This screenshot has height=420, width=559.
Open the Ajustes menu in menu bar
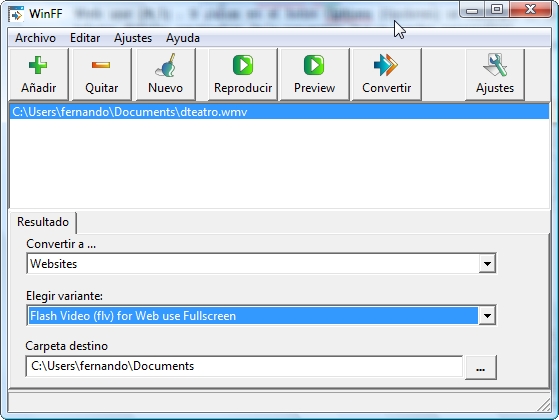point(133,38)
